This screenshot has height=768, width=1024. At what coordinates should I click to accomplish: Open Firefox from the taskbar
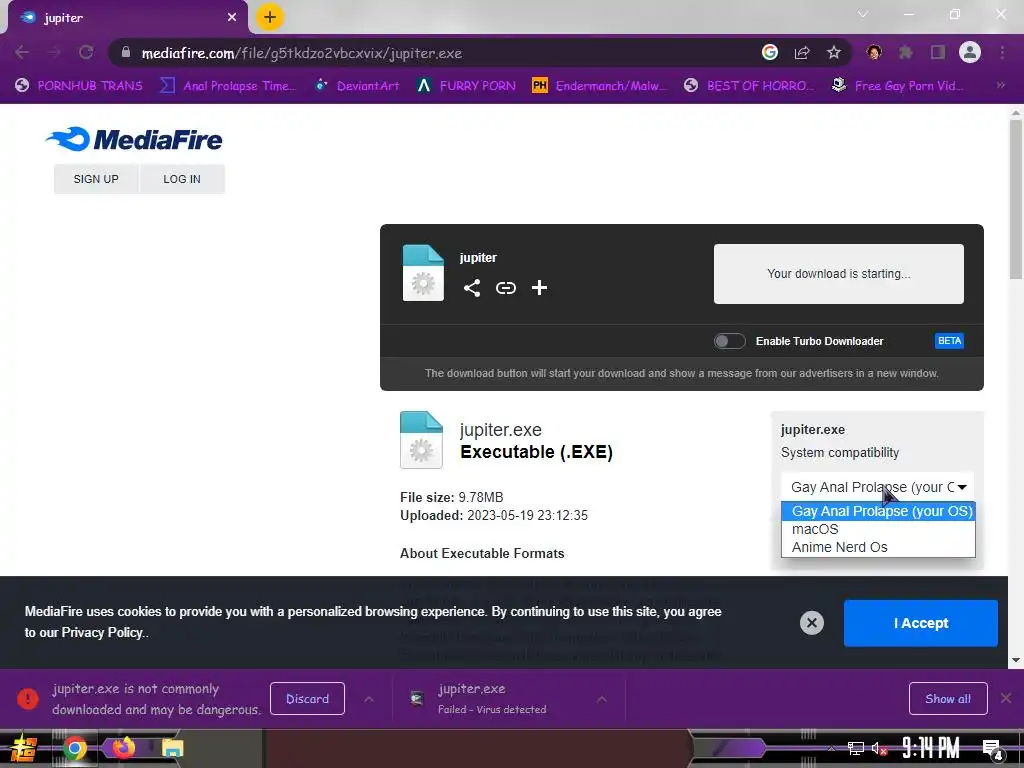pos(123,748)
